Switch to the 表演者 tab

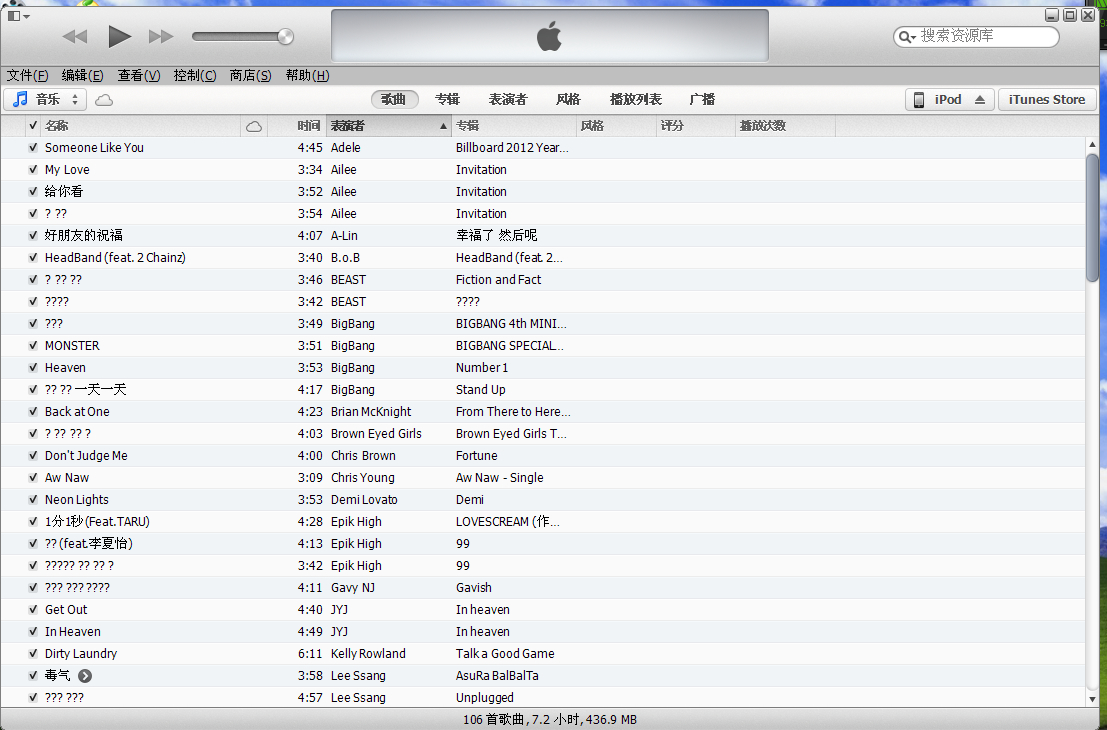pos(508,100)
